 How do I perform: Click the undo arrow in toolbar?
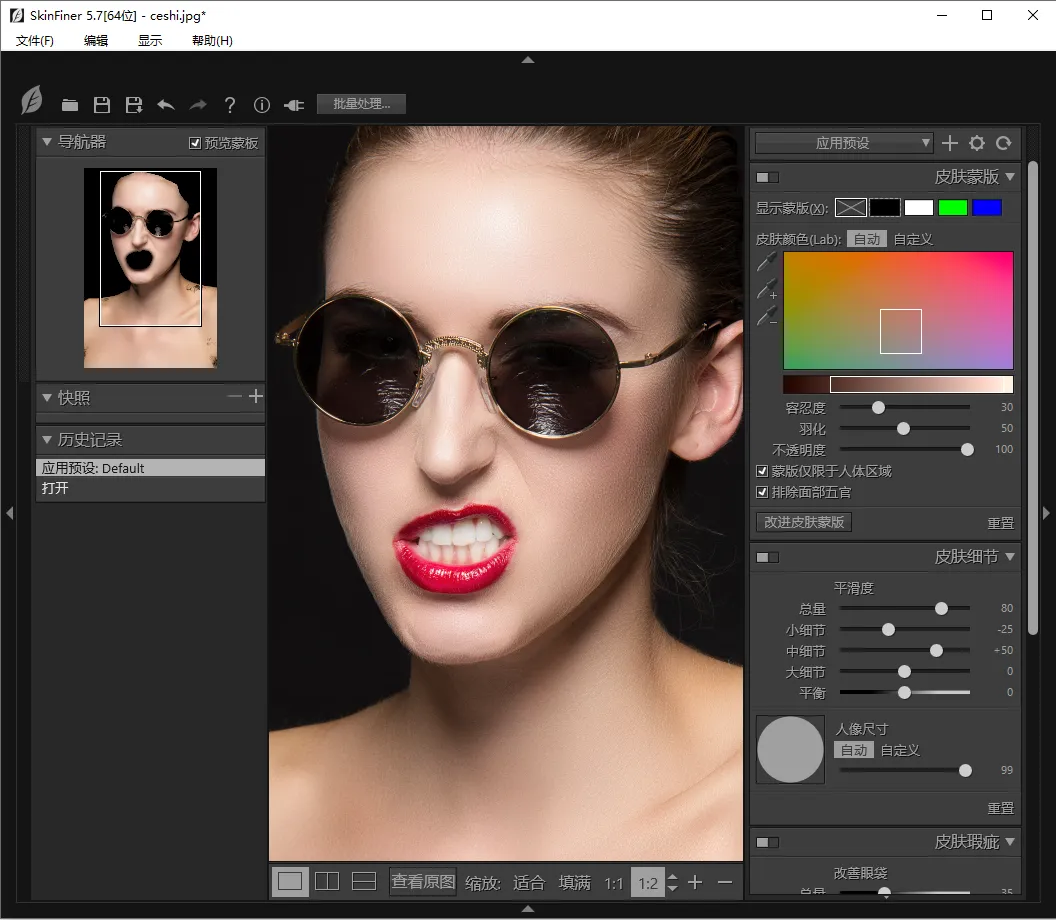pos(166,105)
